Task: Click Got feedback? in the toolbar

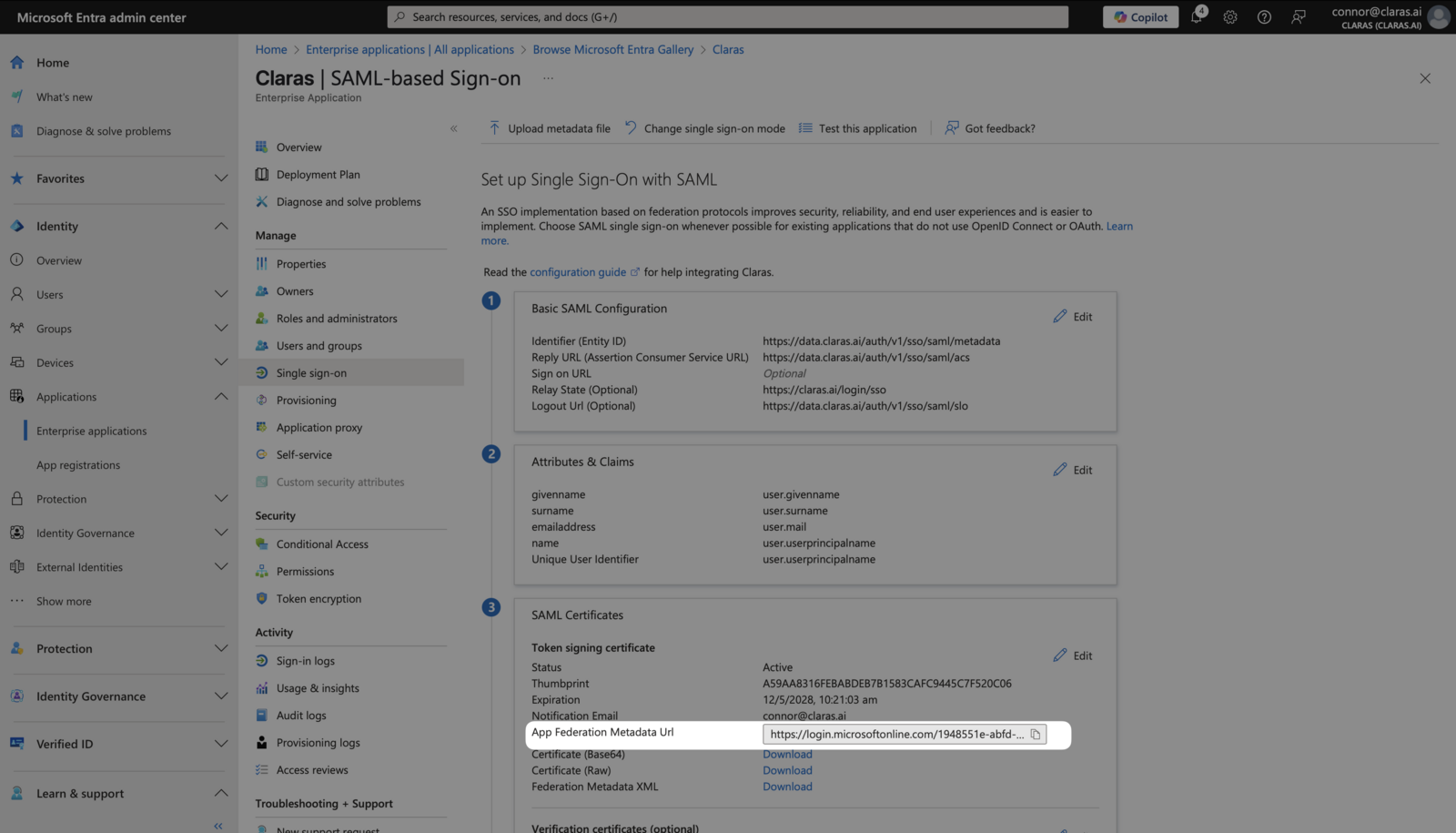Action: (x=990, y=128)
